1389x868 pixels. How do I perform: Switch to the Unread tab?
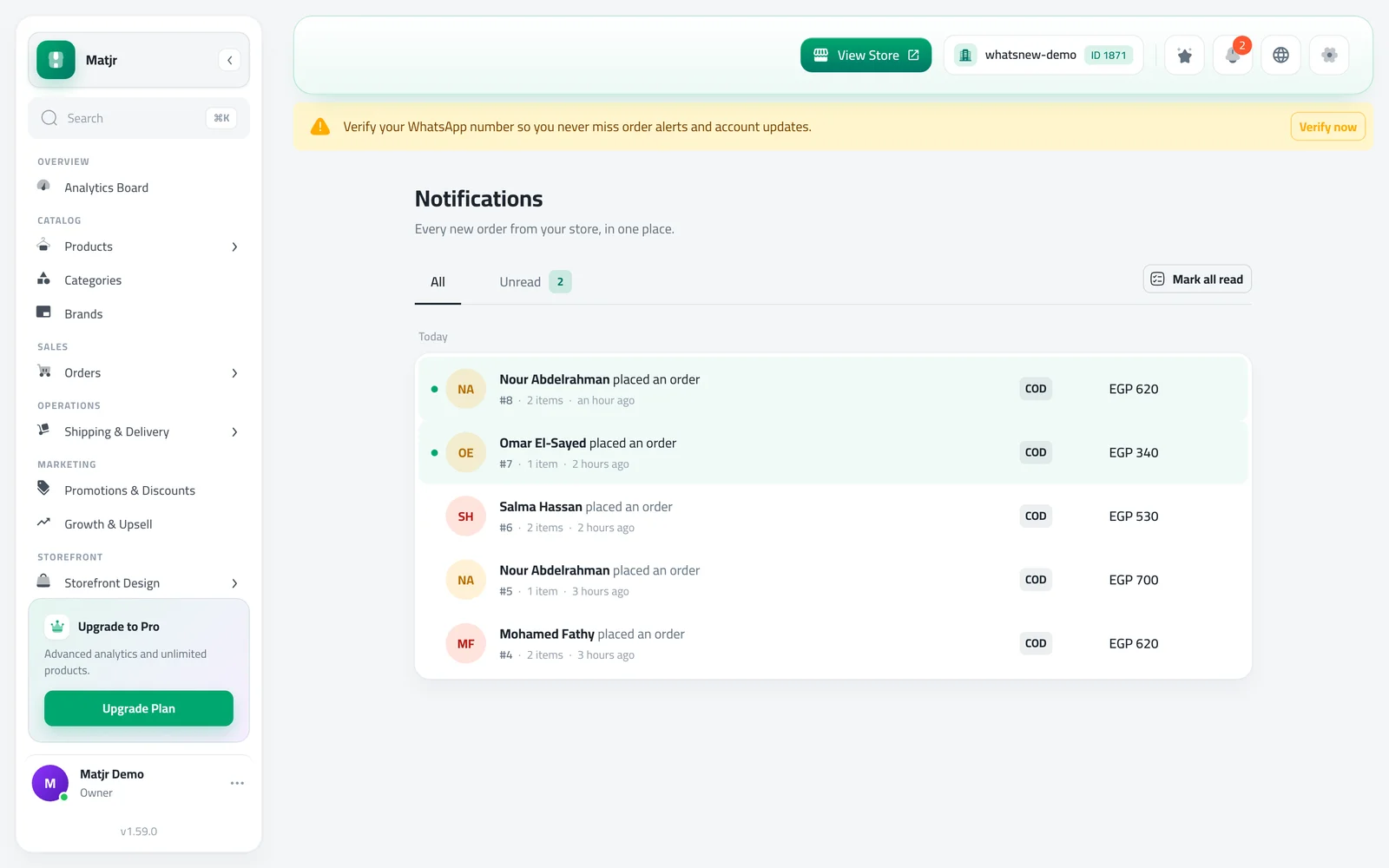535,282
